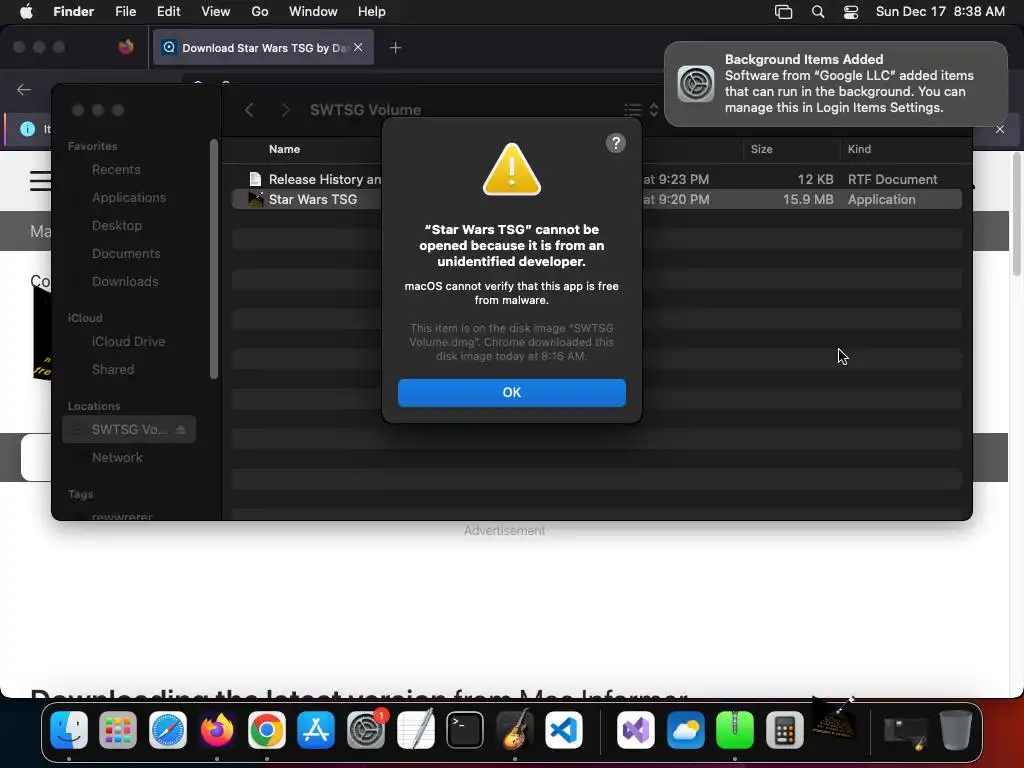
Task: Go back with Finder back chevron
Action: click(249, 110)
